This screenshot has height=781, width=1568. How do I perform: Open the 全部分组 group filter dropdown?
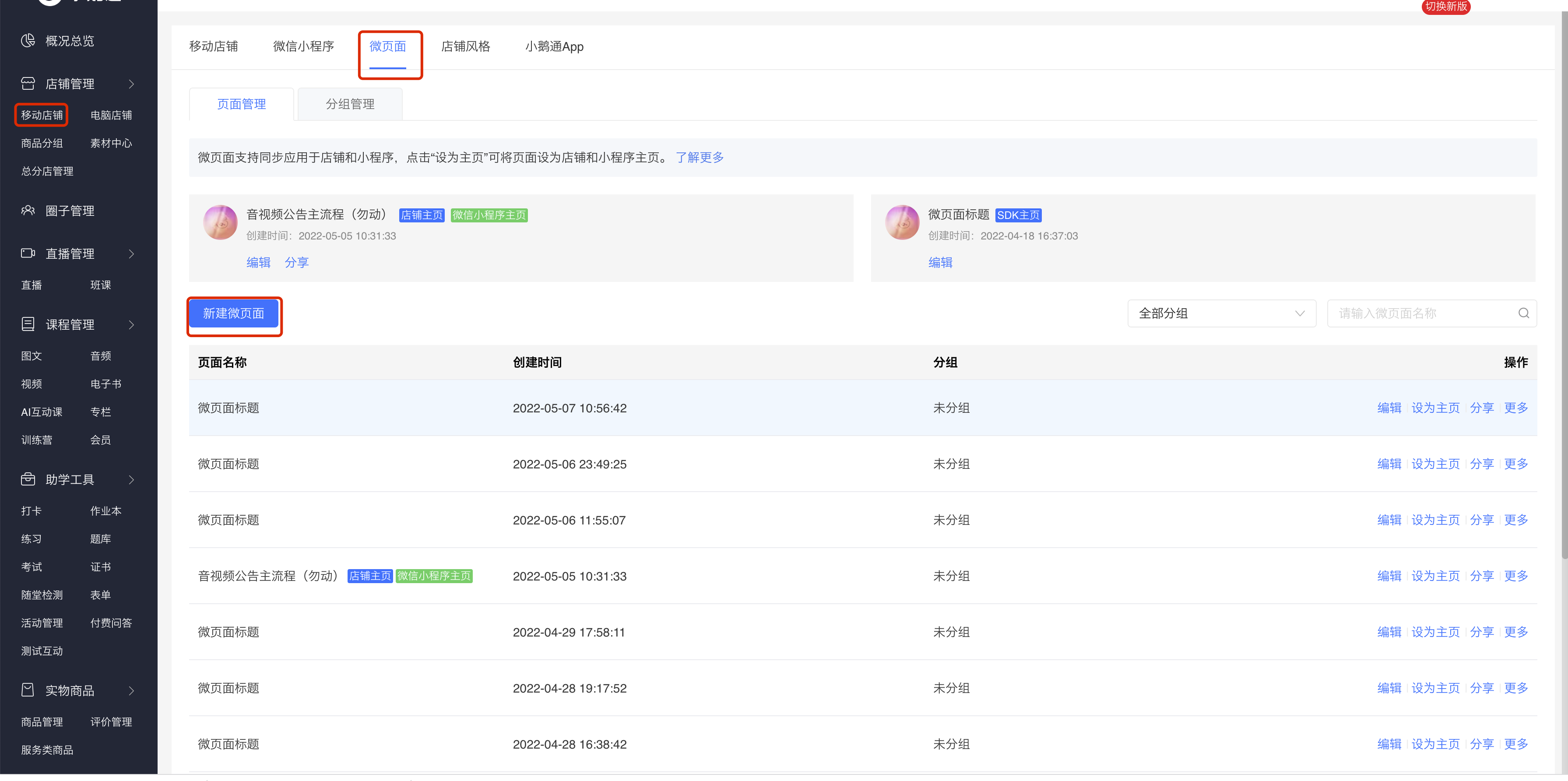1221,313
